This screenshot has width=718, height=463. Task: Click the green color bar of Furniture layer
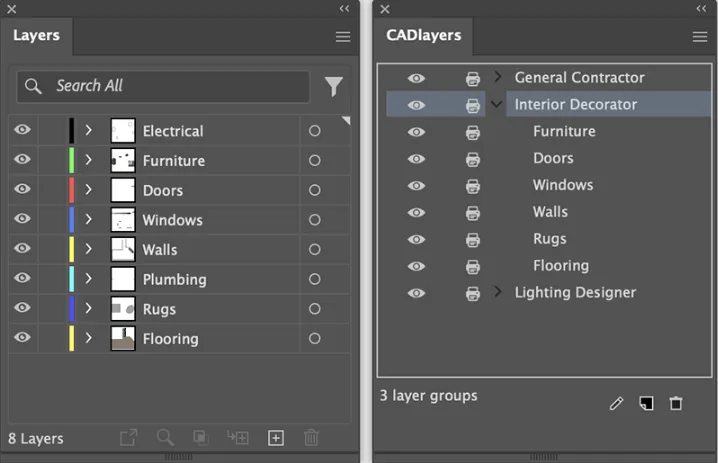pos(71,160)
